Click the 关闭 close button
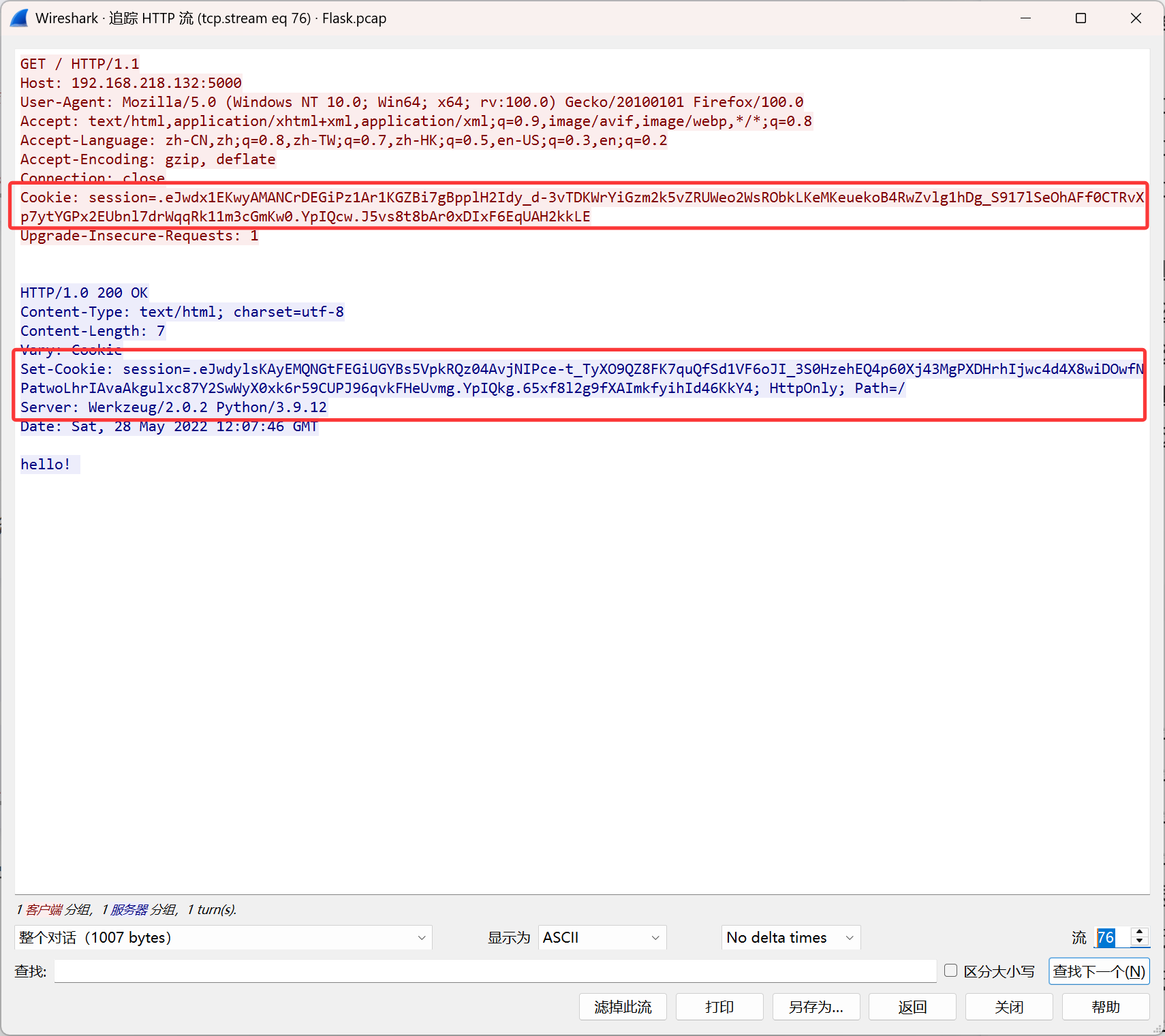1165x1036 pixels. (1010, 1007)
